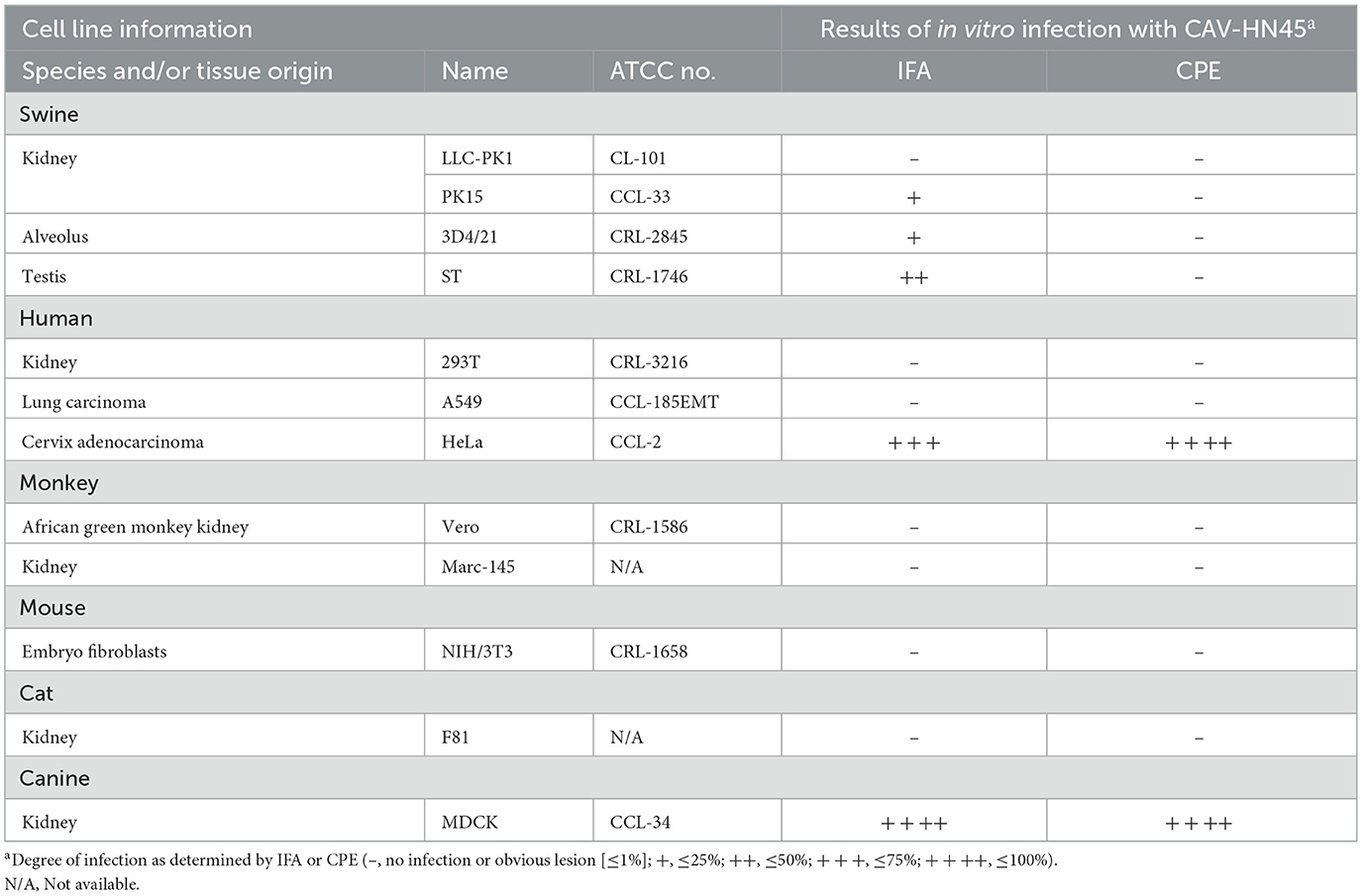The width and height of the screenshot is (1362, 896).
Task: Select the NIH/3T3 cell line name
Action: [x=477, y=651]
